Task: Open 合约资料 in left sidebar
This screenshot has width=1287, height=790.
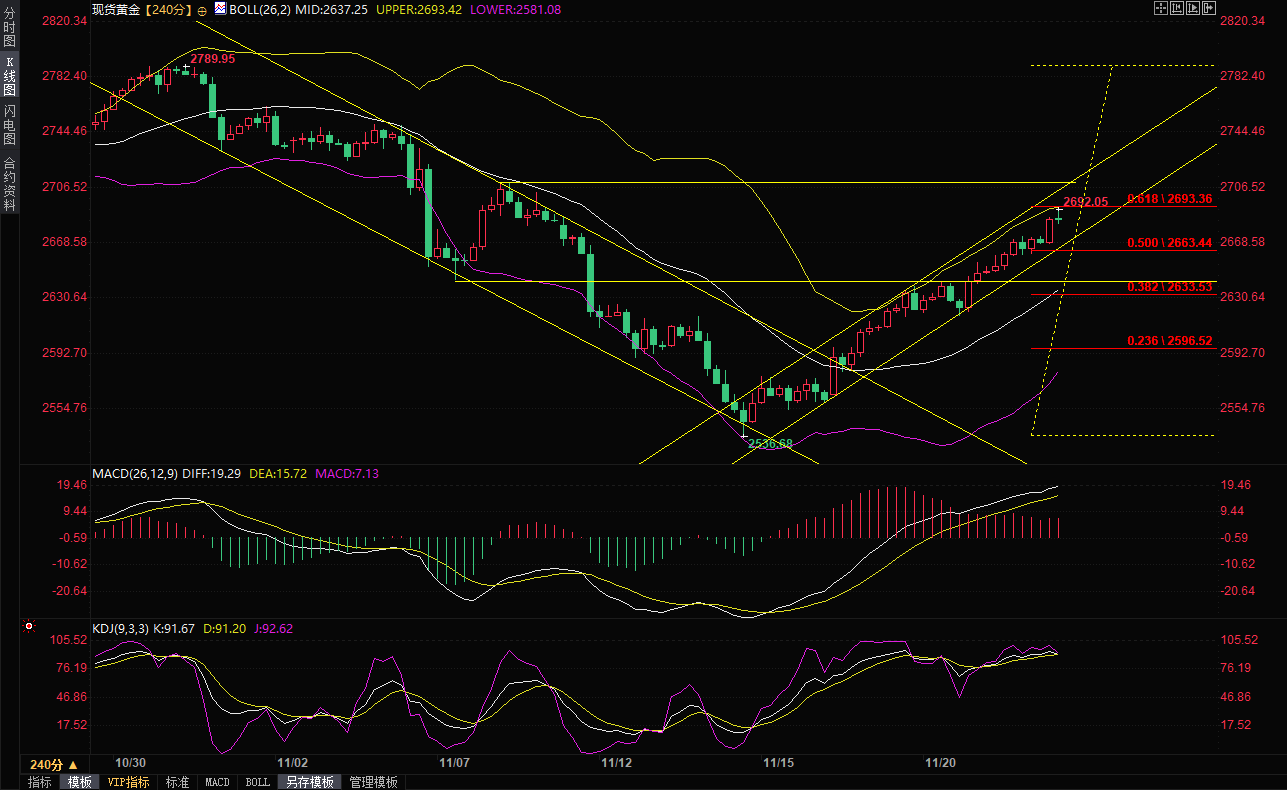Action: (x=9, y=184)
